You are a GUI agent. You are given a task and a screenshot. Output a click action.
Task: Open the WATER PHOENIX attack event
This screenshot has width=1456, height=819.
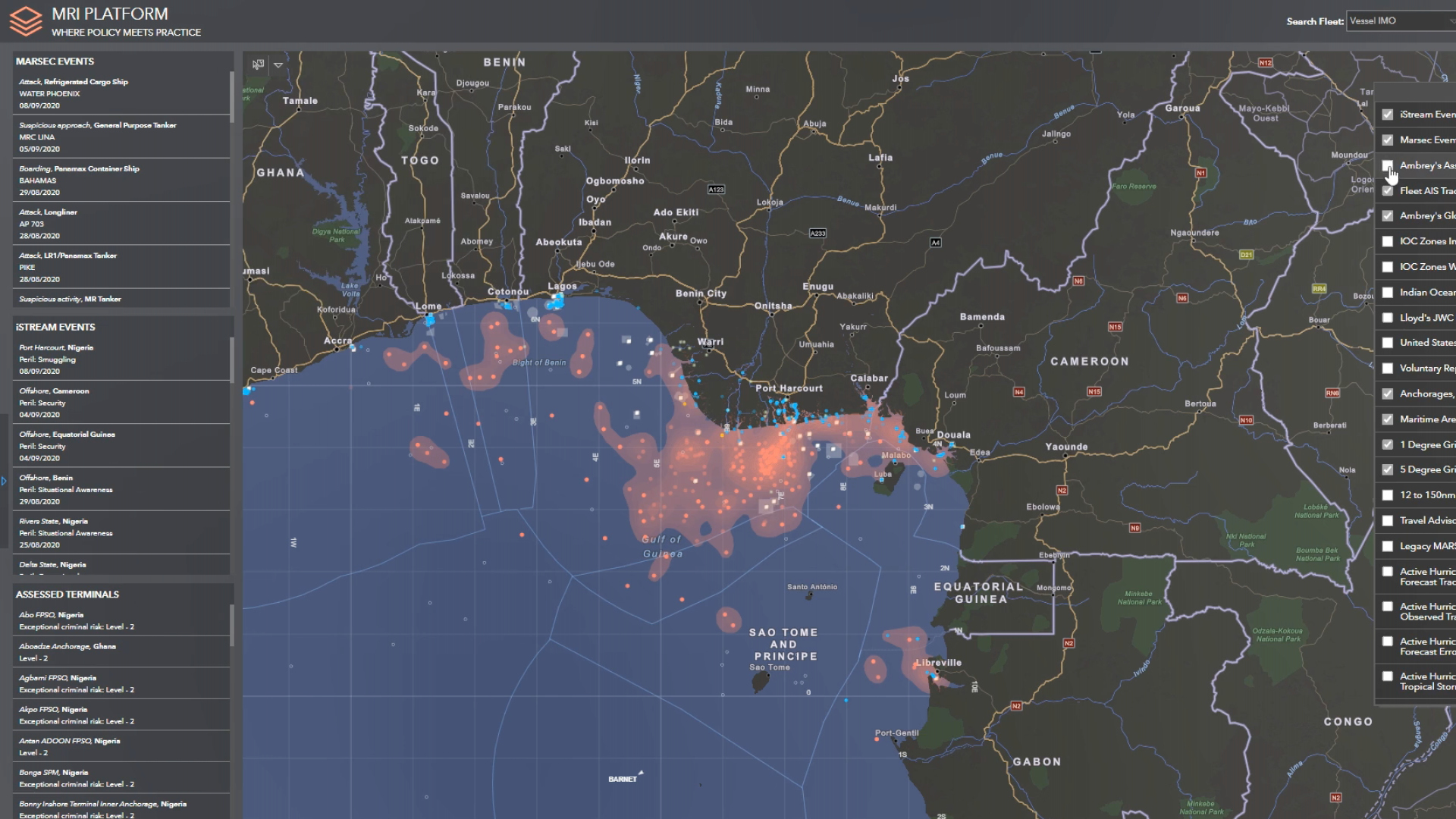[x=121, y=93]
